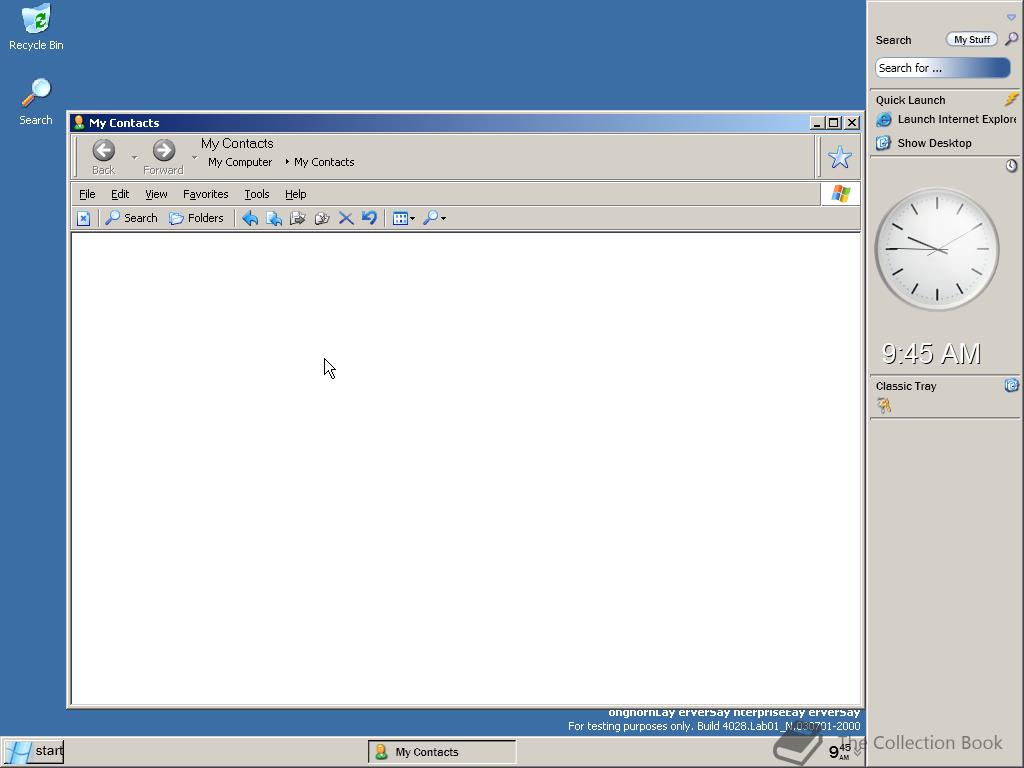Launch Internet Explorer from the sidebar
1024x768 pixels.
pos(948,119)
